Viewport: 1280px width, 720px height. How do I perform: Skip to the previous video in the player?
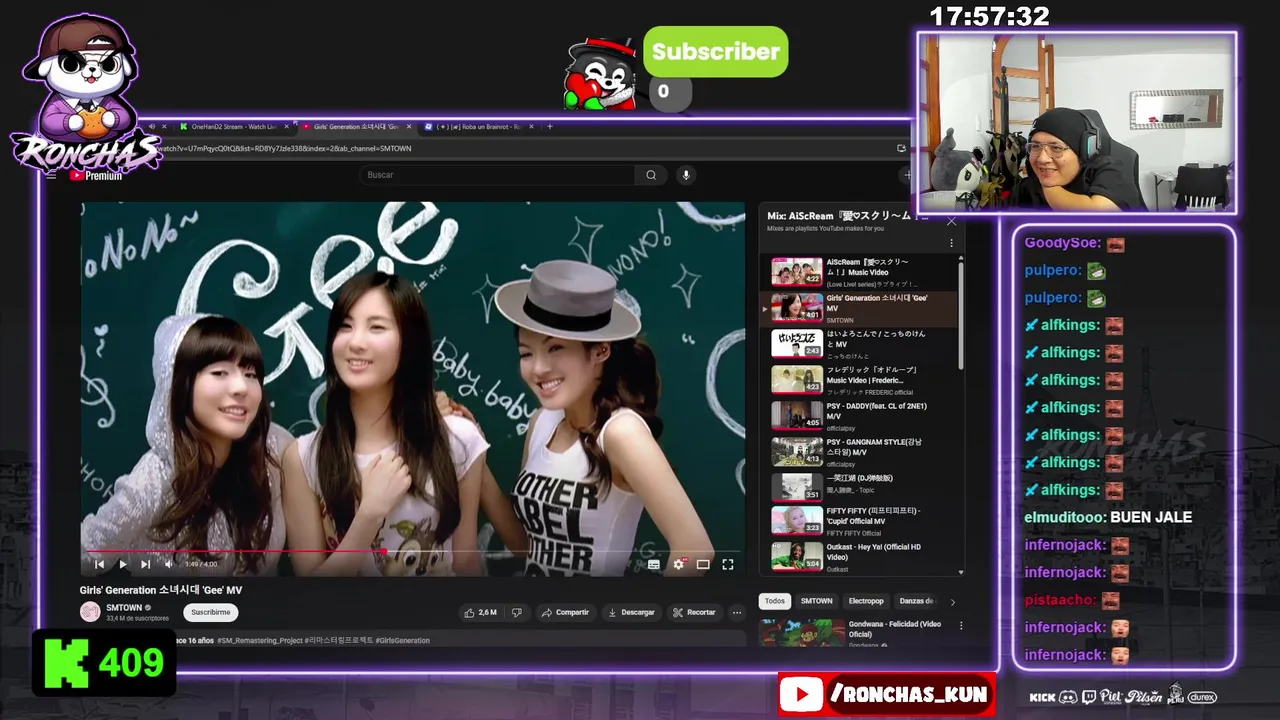[99, 564]
